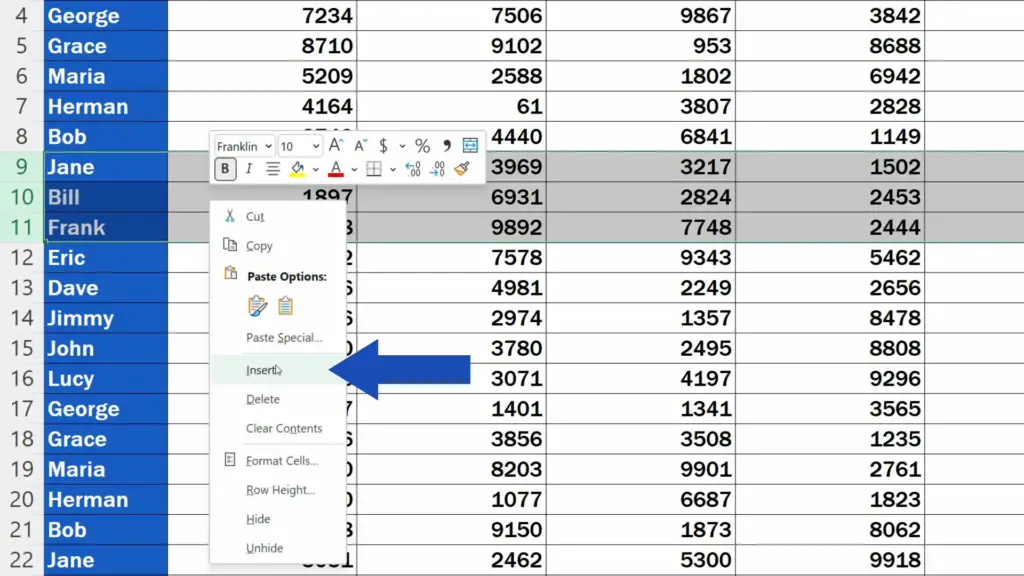1024x576 pixels.
Task: Select the Format Painter brush
Action: click(462, 169)
